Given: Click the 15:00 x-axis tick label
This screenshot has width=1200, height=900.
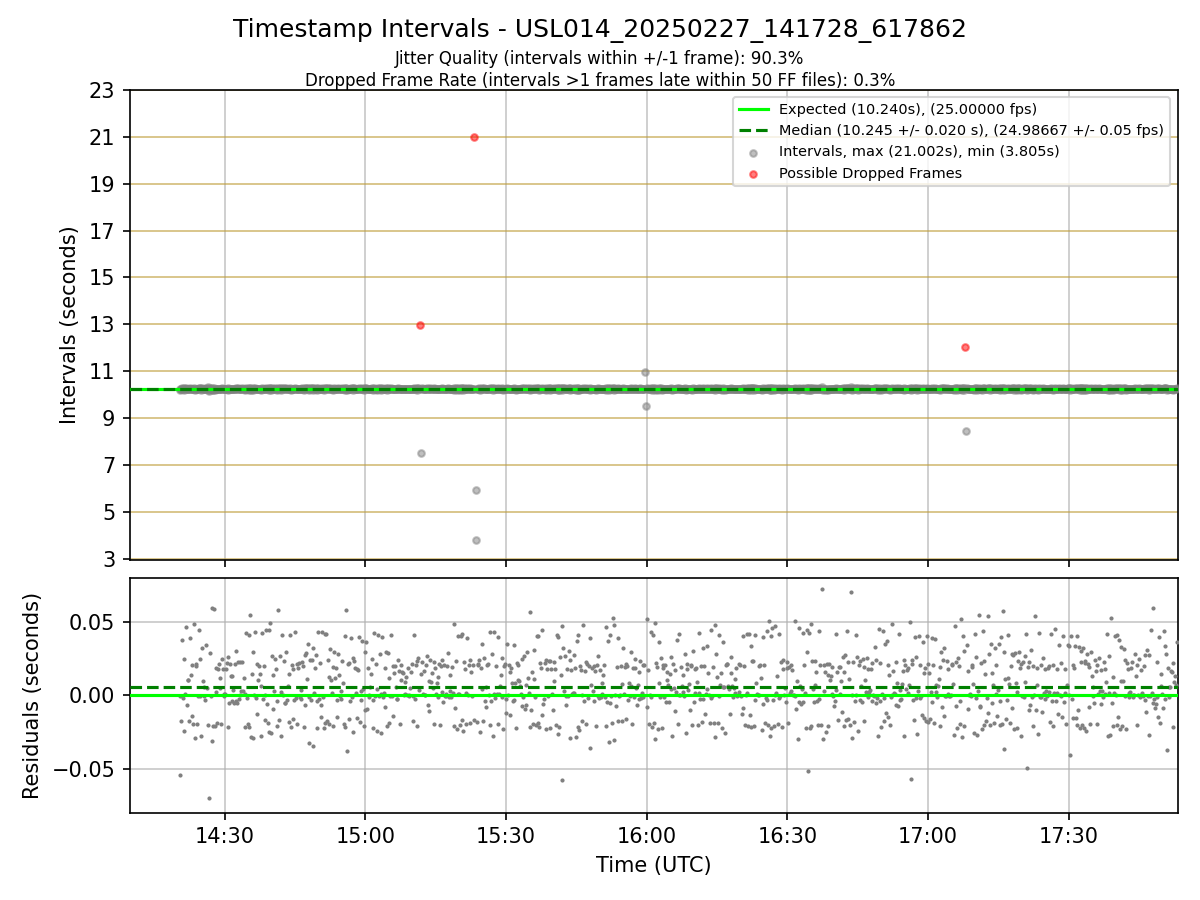Looking at the screenshot, I should pos(365,834).
